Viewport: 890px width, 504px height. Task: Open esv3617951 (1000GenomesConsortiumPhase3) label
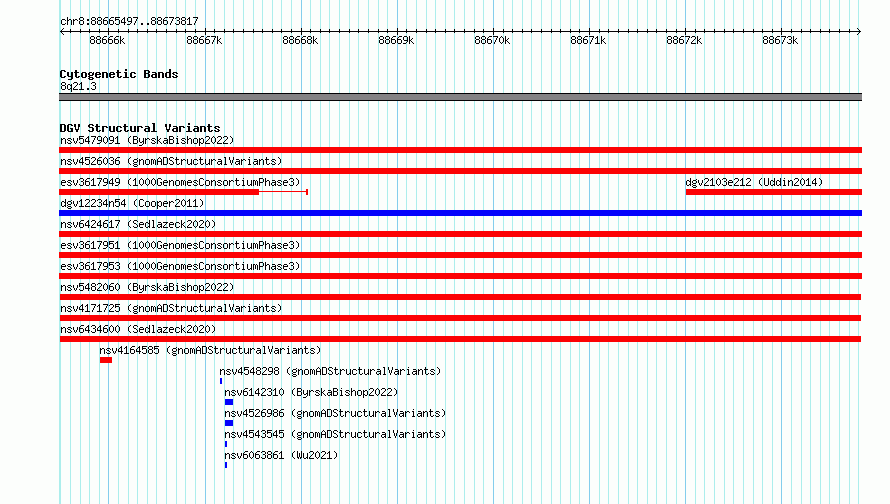coord(180,245)
